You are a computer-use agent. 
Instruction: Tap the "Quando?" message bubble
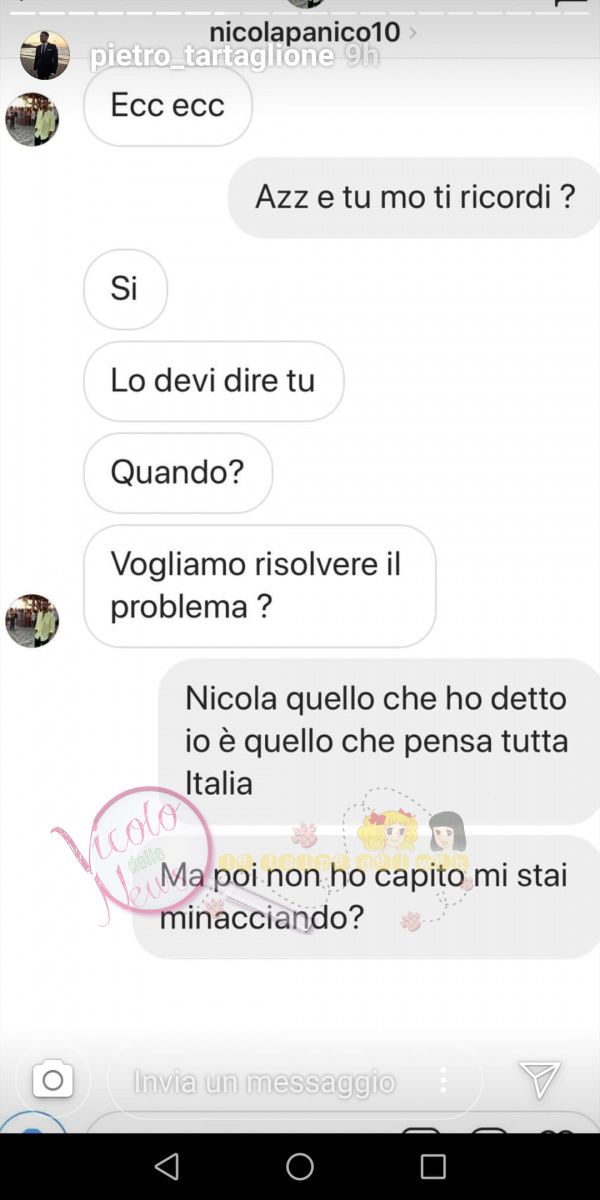pos(178,472)
